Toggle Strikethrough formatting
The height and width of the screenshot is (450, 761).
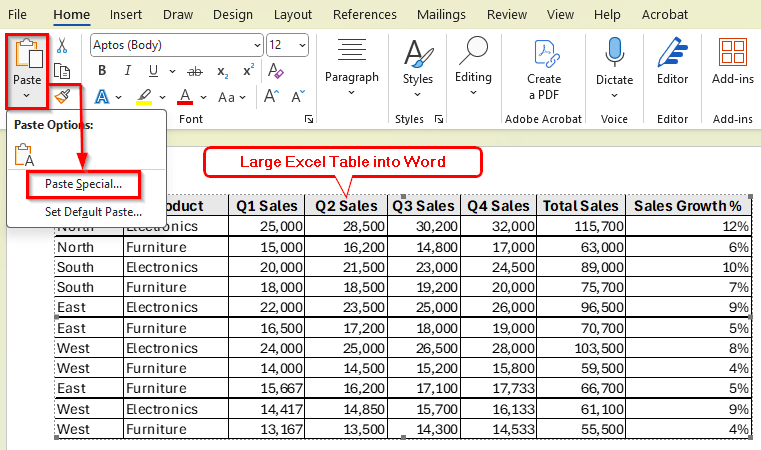point(194,71)
